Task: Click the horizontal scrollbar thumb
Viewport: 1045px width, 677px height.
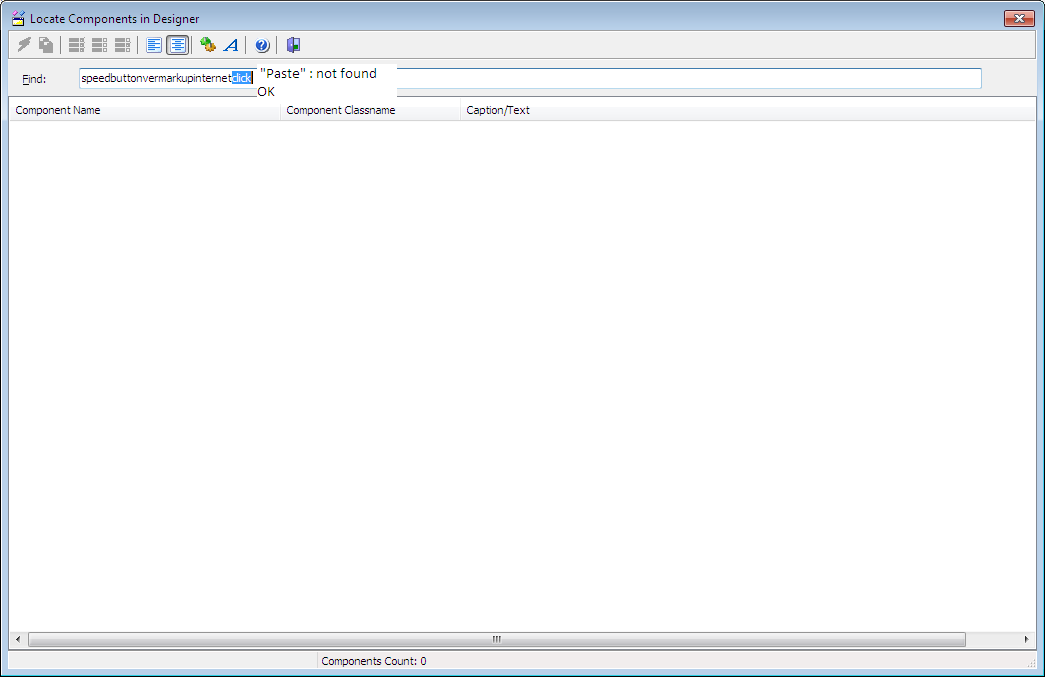Action: [x=497, y=639]
